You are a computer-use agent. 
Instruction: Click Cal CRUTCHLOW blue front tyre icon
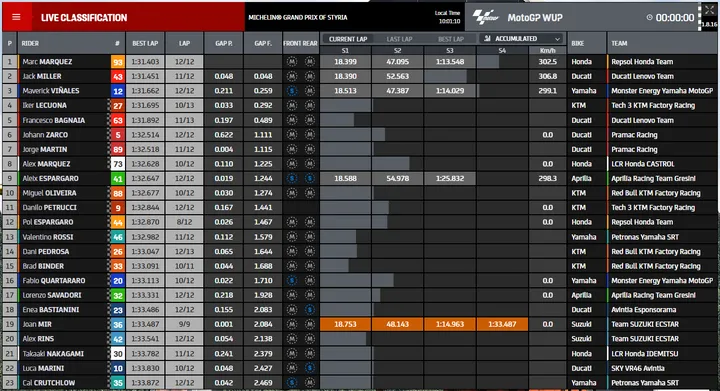click(x=292, y=383)
